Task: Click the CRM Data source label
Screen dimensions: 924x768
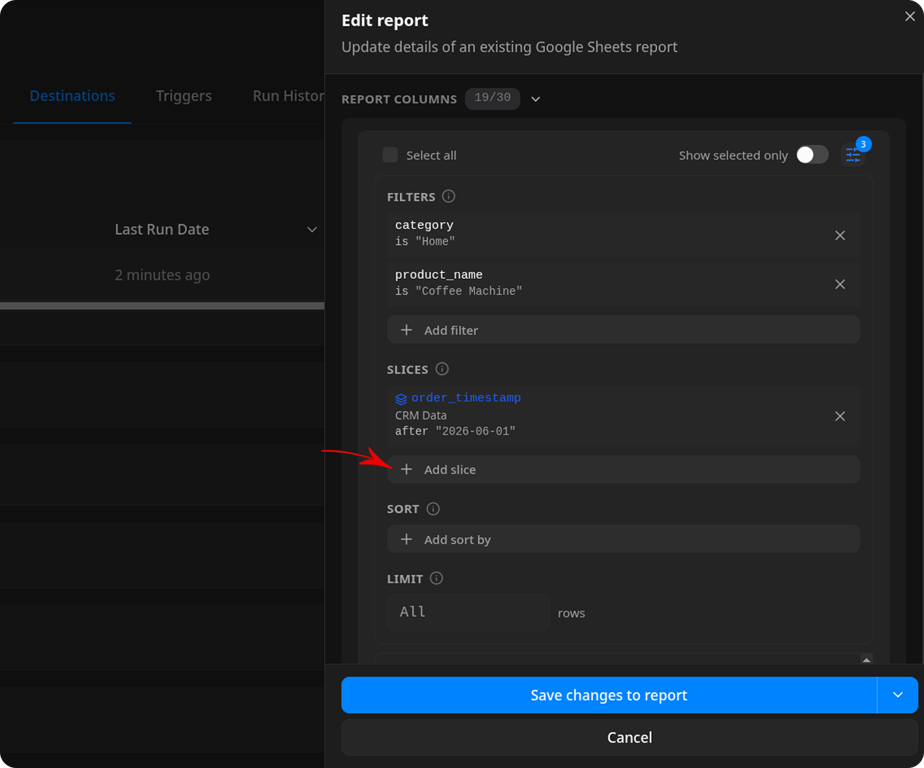Action: click(421, 416)
